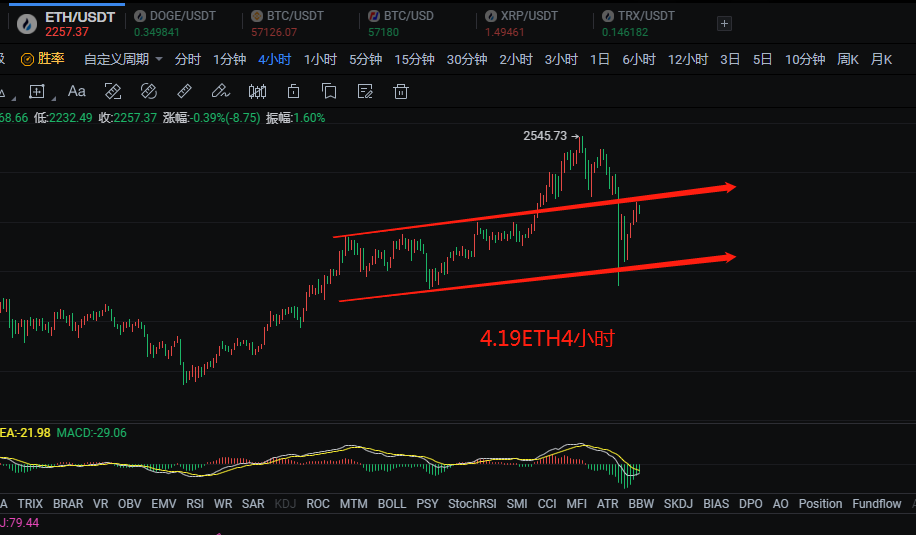Select the 分时 timeframe
The width and height of the screenshot is (916, 535).
188,59
